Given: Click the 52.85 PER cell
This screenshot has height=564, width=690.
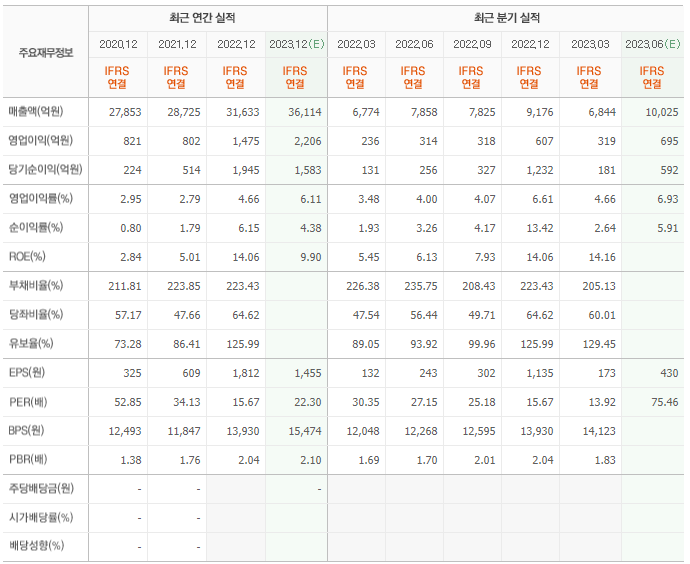Looking at the screenshot, I should [x=128, y=403].
